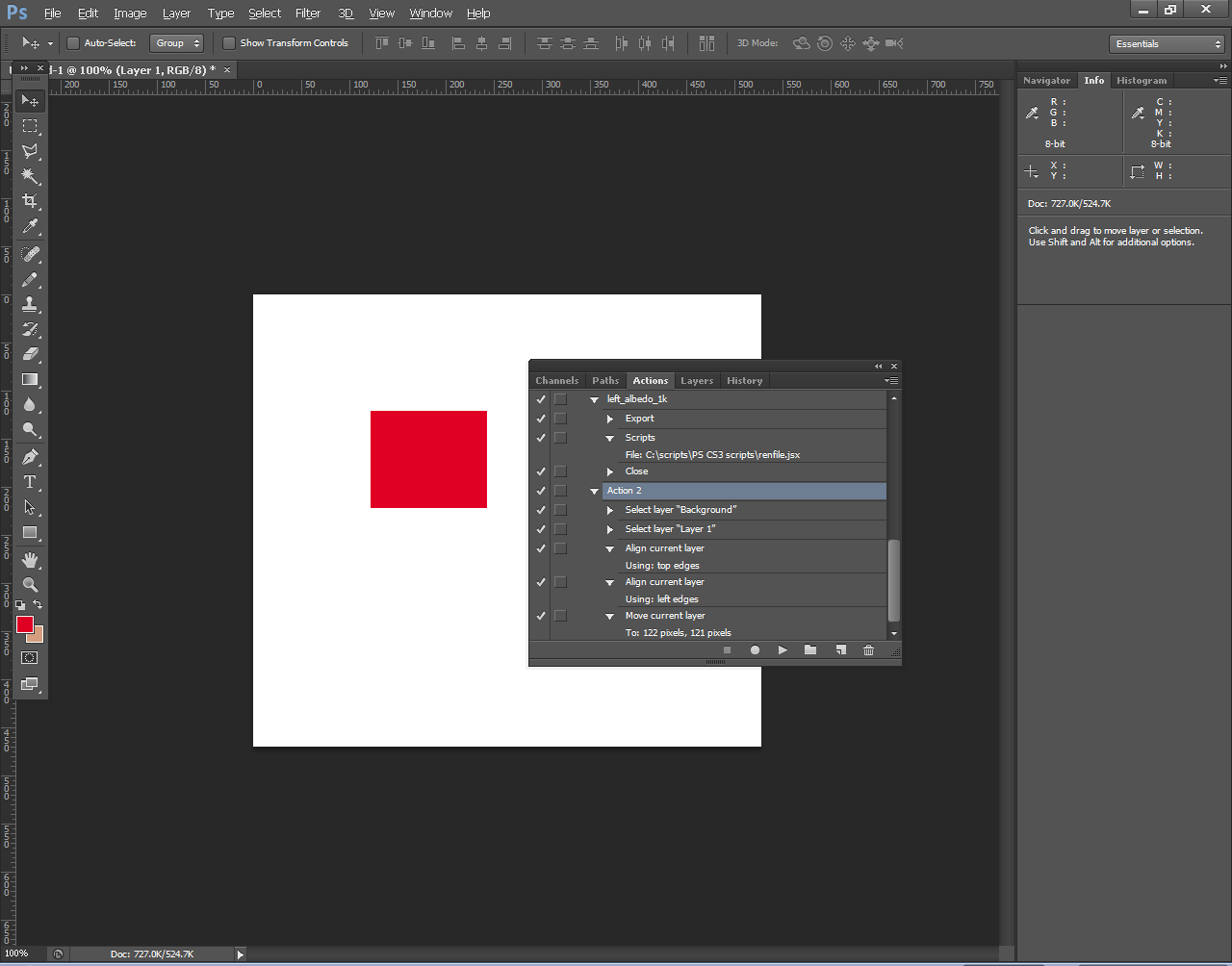The image size is (1232, 966).
Task: Toggle the dialog box for Action 2
Action: click(560, 491)
